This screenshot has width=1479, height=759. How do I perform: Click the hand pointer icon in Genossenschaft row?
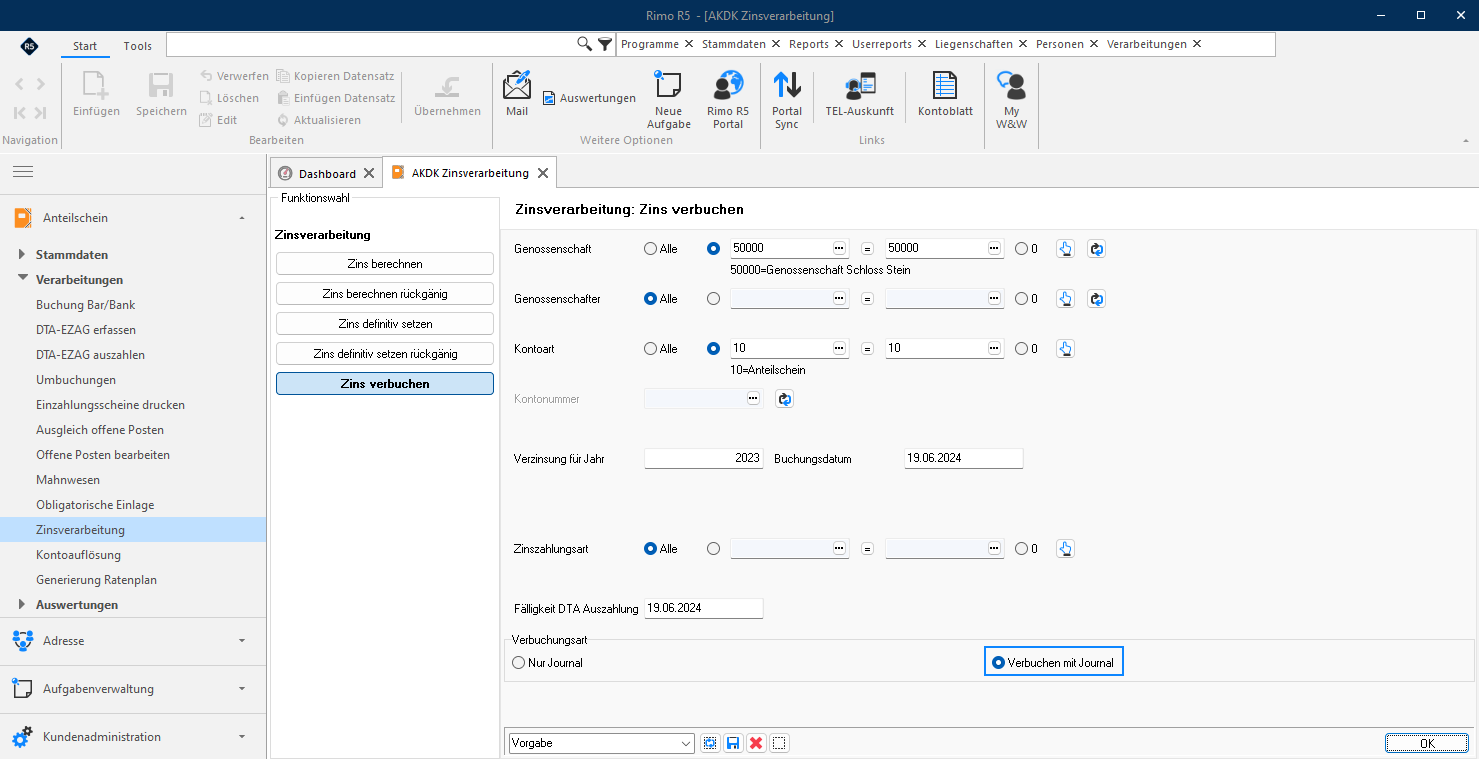(x=1065, y=249)
